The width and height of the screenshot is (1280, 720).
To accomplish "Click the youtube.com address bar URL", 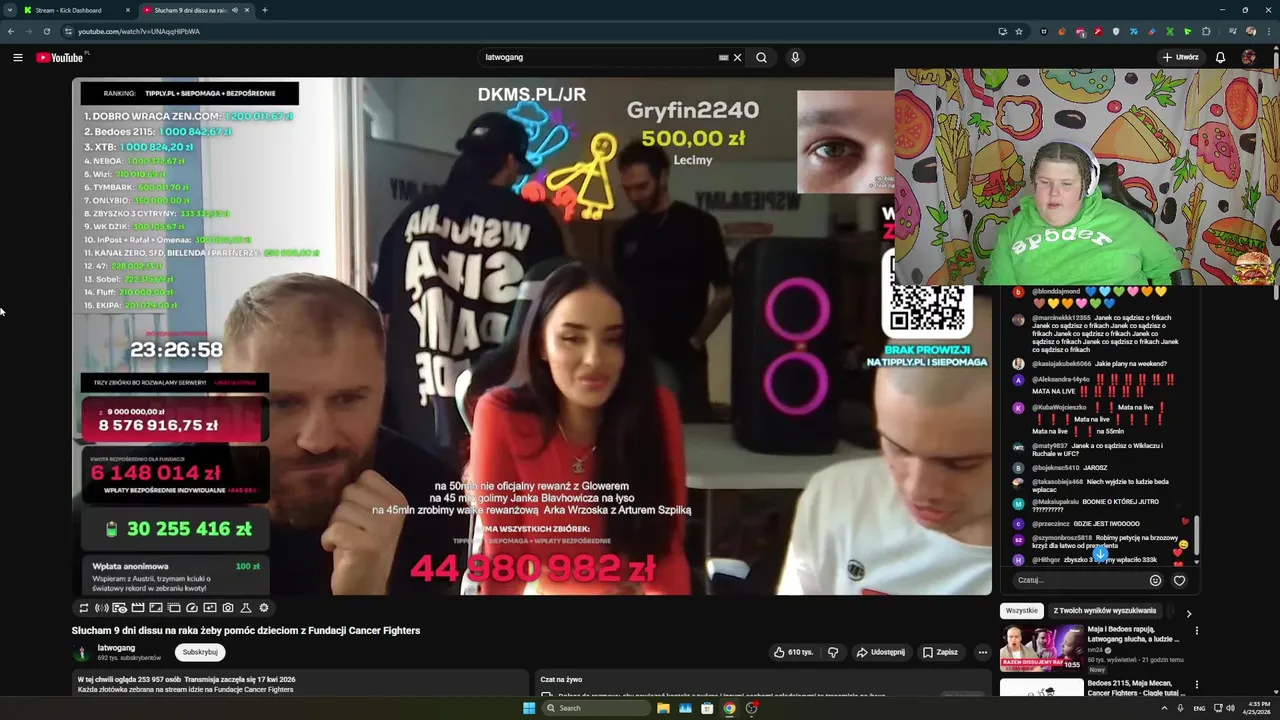I will (x=139, y=31).
